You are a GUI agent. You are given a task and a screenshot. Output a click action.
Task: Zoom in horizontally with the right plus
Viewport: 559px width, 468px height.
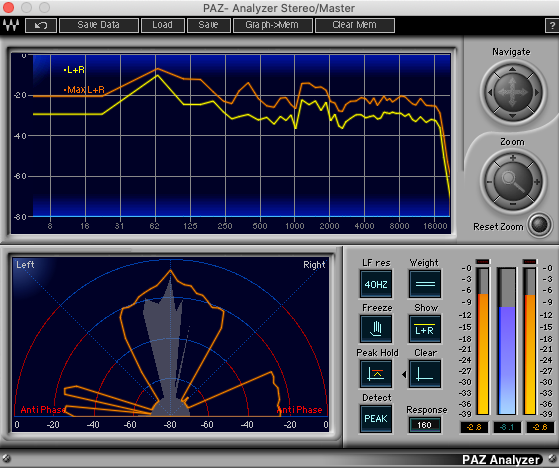[536, 182]
